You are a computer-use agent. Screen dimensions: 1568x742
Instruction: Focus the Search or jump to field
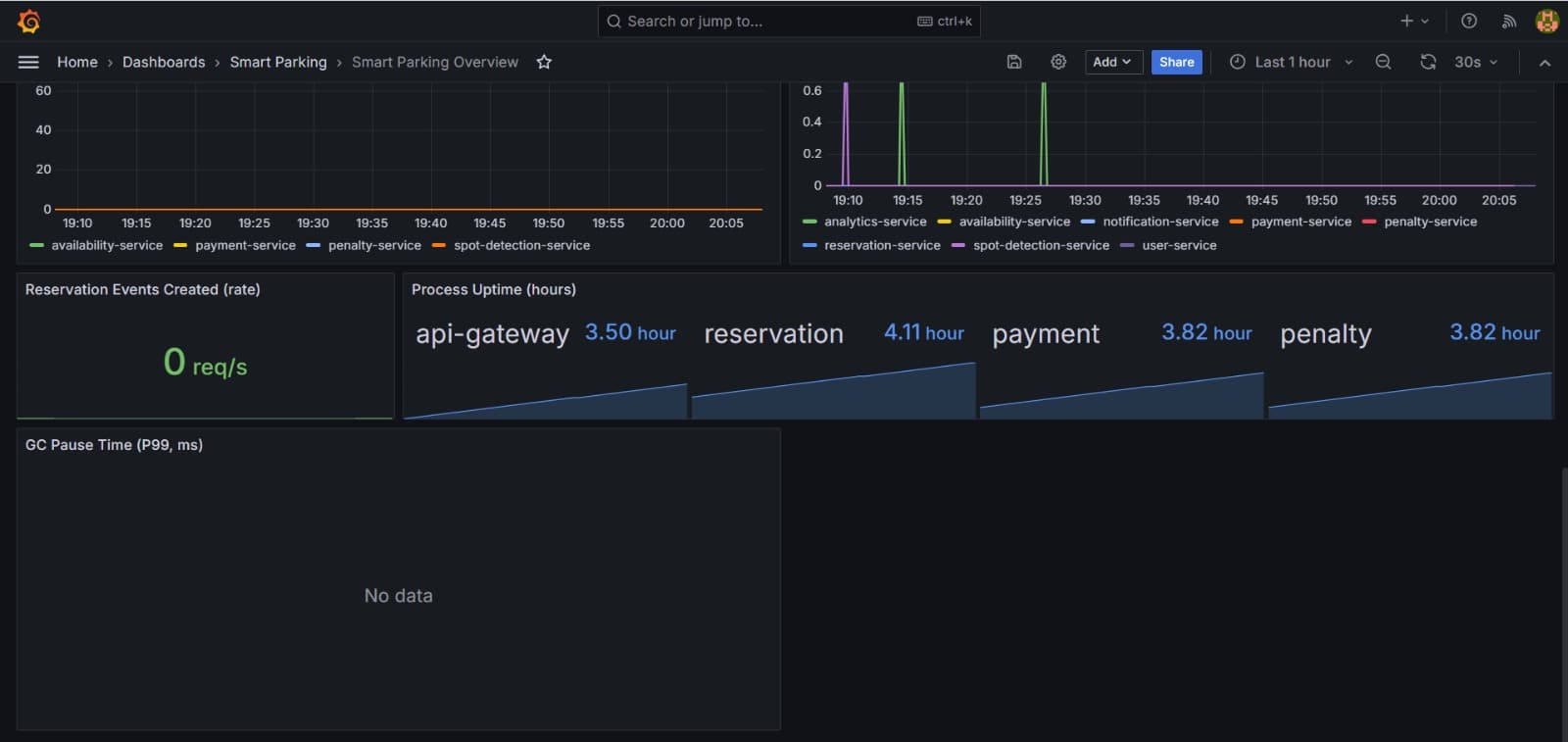(x=789, y=21)
